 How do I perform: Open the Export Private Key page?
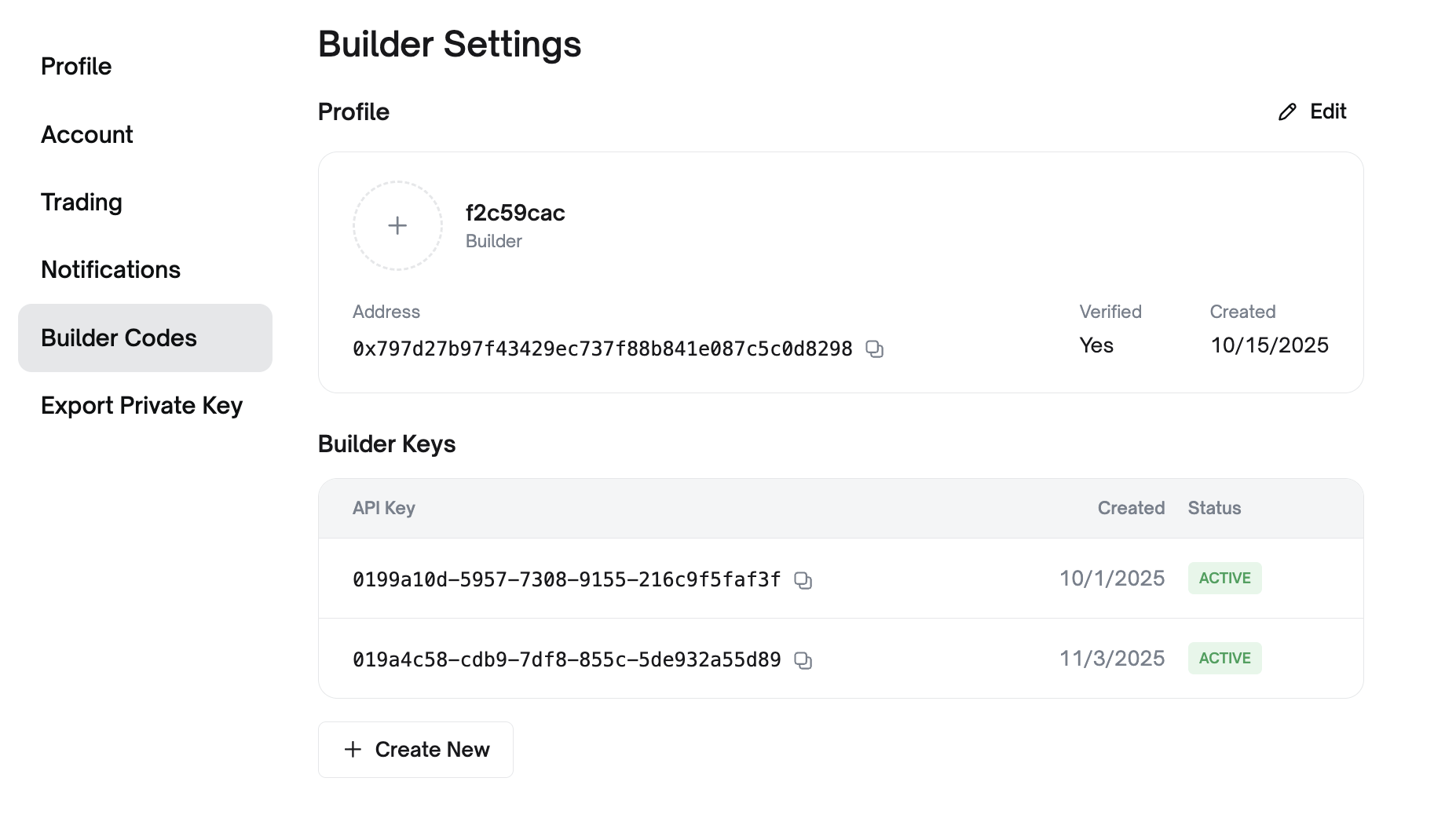tap(141, 405)
